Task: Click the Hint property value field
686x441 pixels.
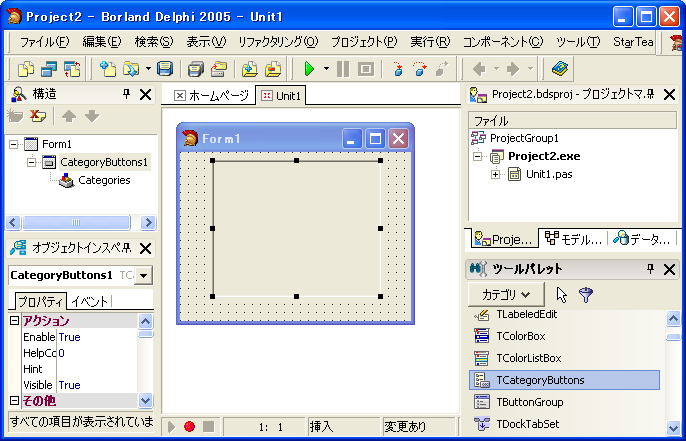Action: (x=97, y=369)
